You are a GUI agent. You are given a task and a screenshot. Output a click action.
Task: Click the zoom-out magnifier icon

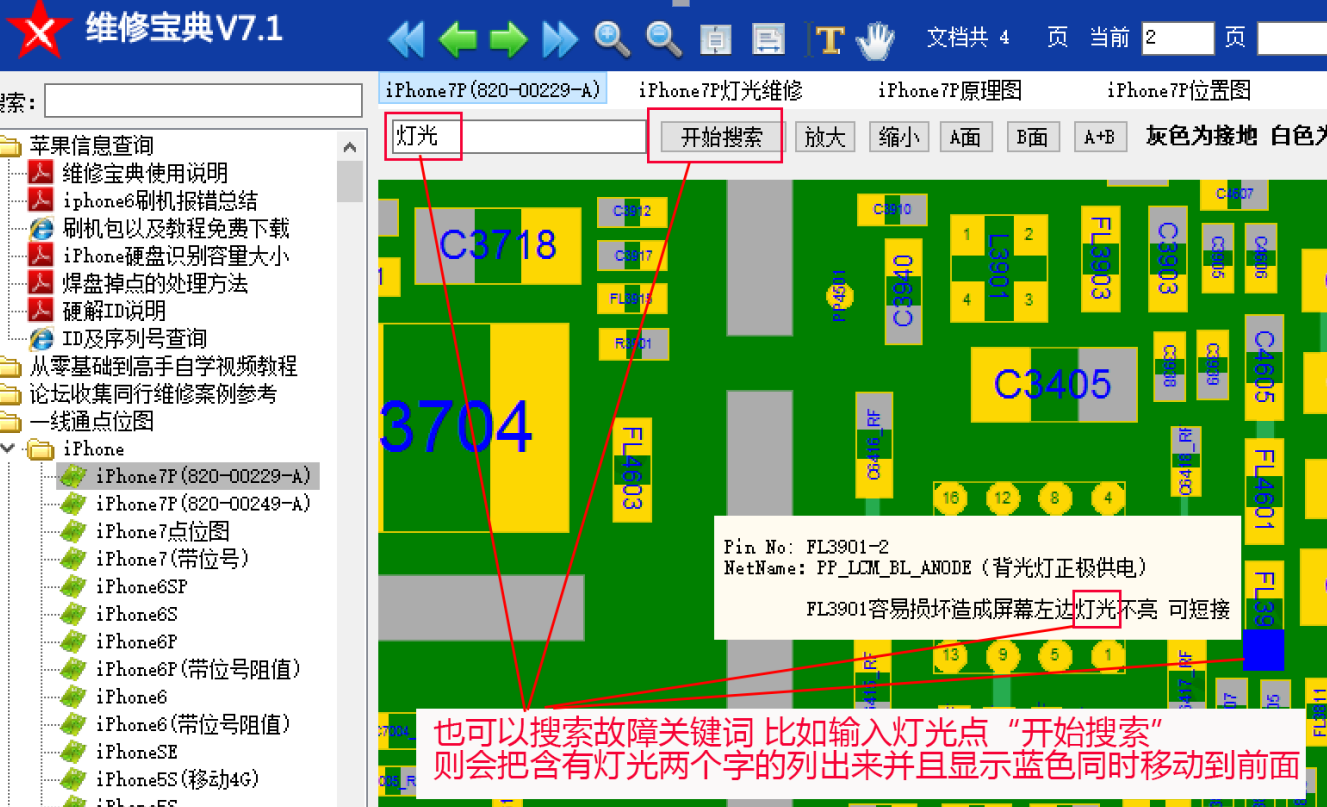(x=663, y=39)
